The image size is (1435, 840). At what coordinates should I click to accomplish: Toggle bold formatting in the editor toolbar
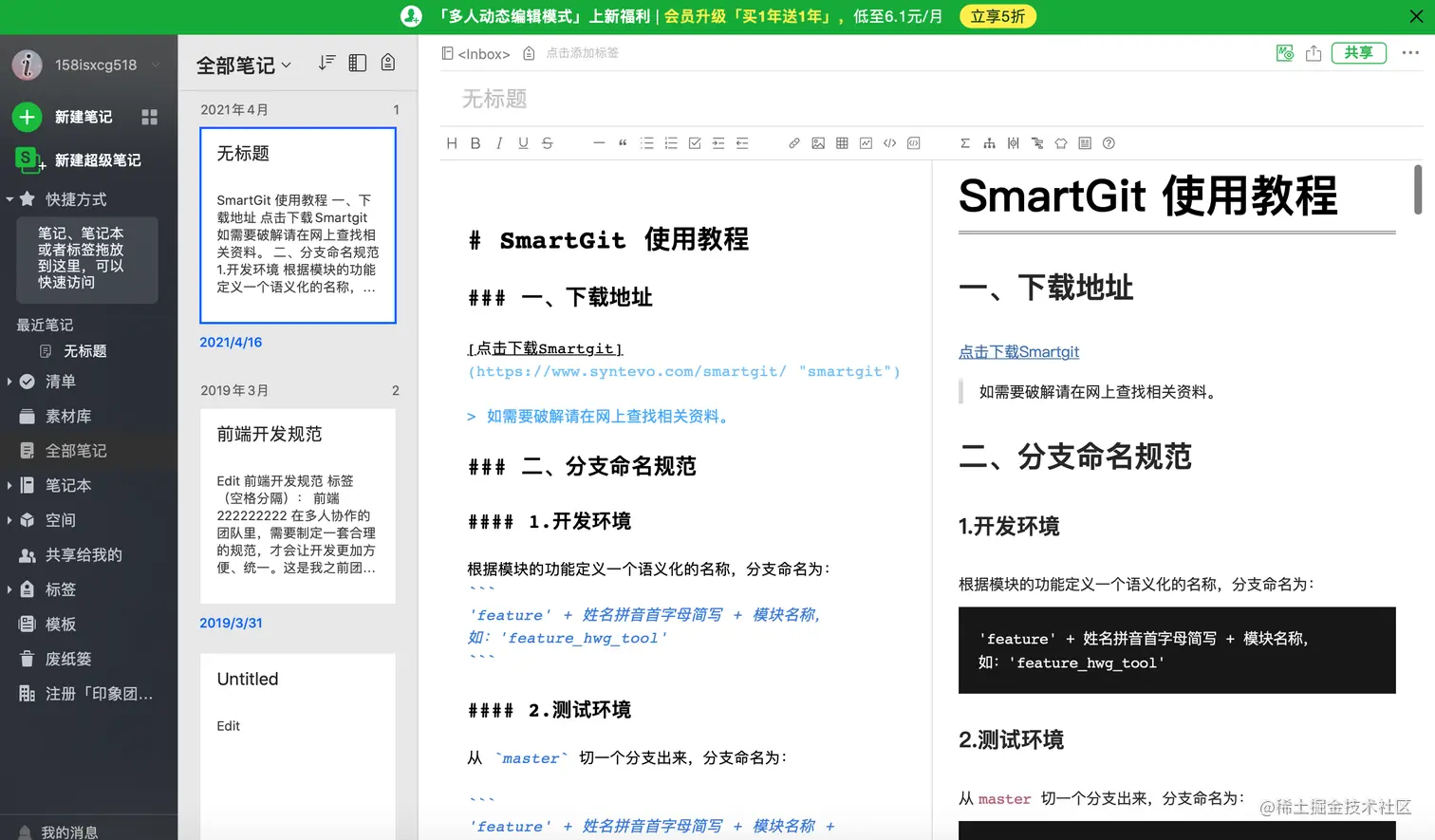pos(475,143)
